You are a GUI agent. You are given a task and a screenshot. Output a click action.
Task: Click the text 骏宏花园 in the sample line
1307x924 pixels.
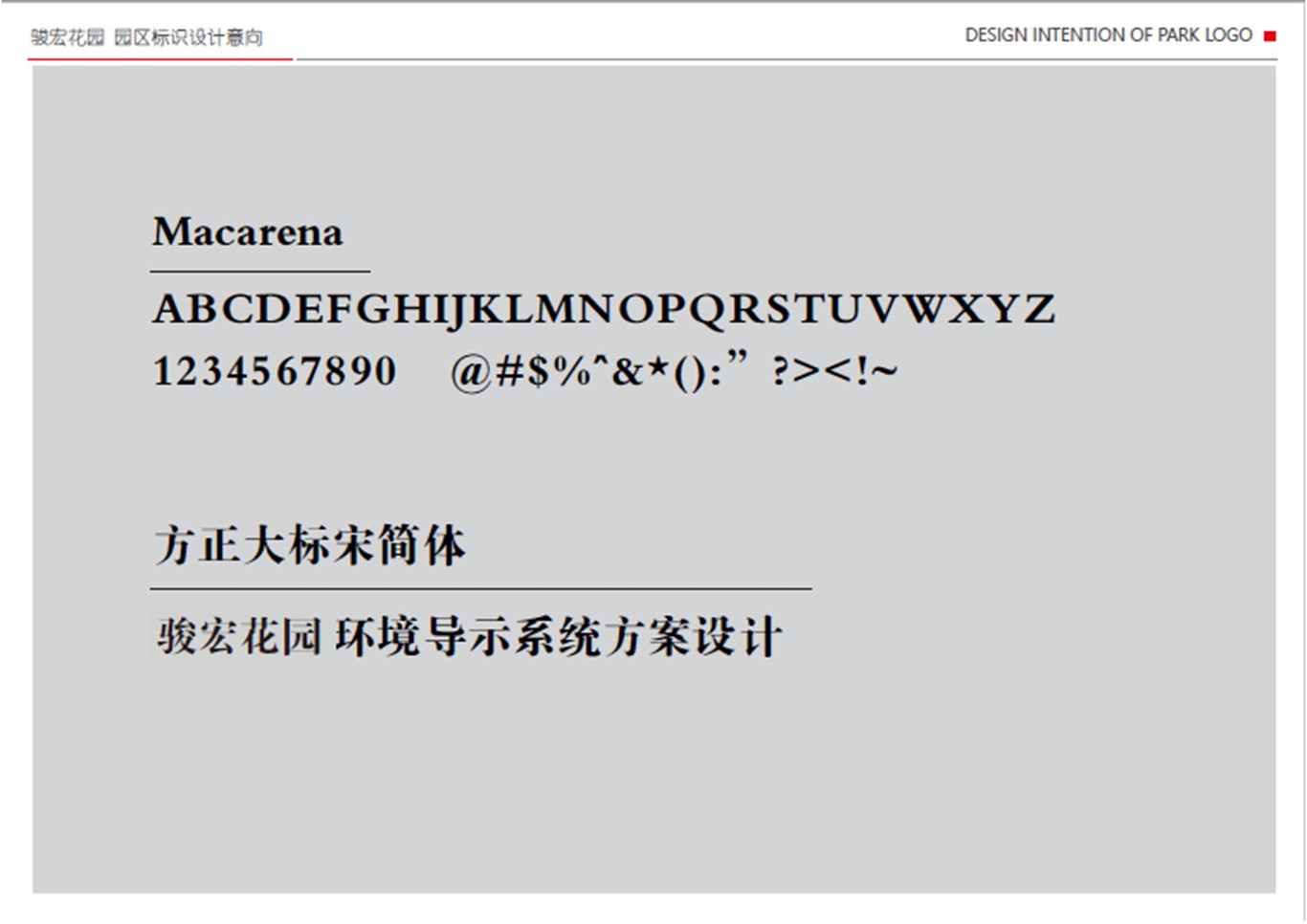pos(239,637)
